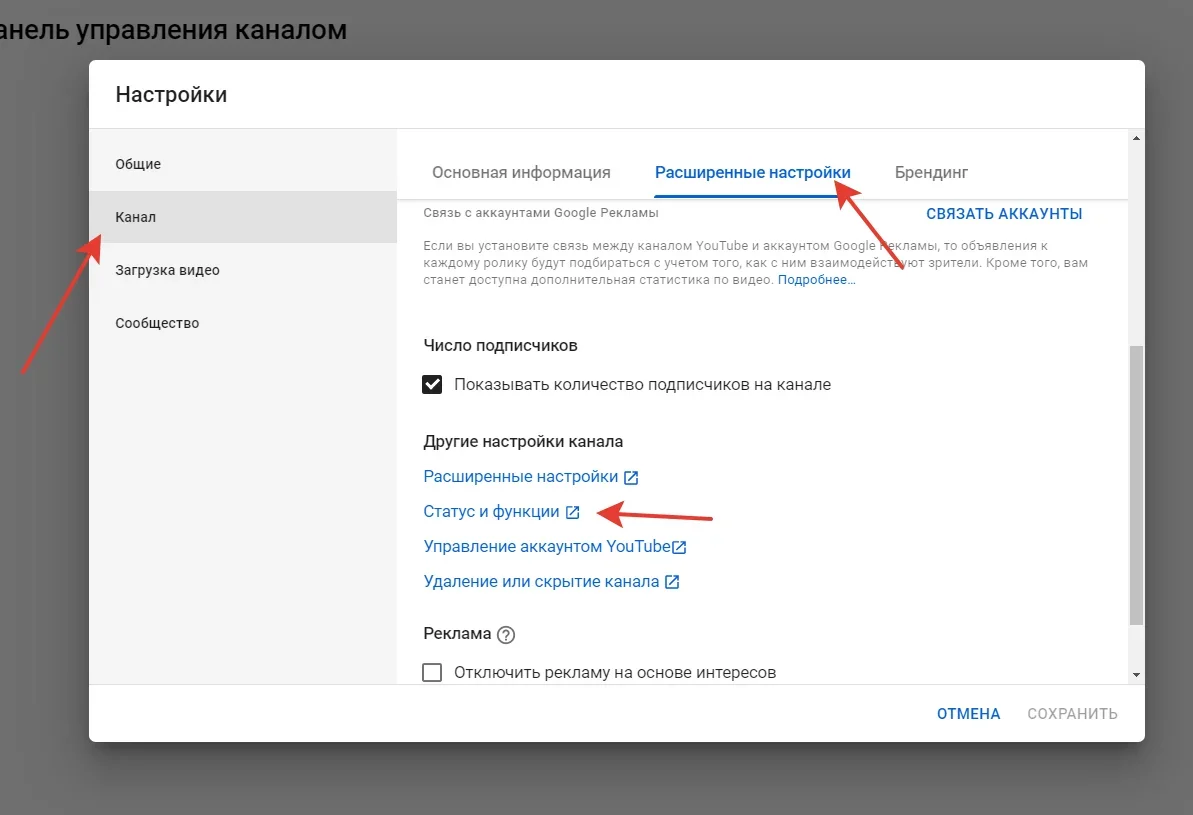Viewport: 1193px width, 815px height.
Task: Open the Подробнее link
Action: pos(816,281)
